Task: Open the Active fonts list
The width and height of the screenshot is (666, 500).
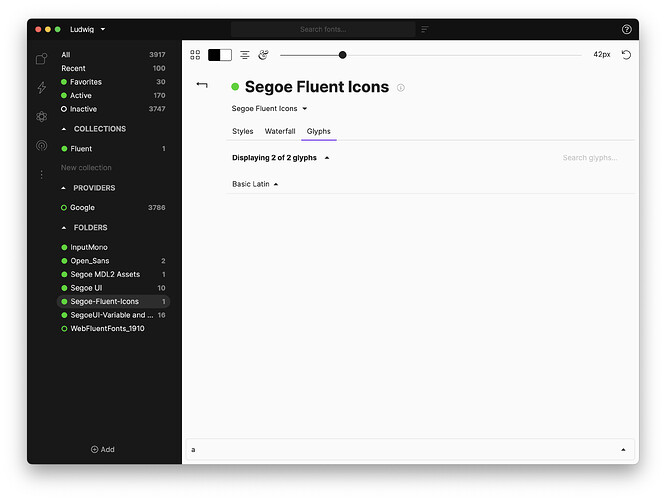Action: click(x=113, y=96)
